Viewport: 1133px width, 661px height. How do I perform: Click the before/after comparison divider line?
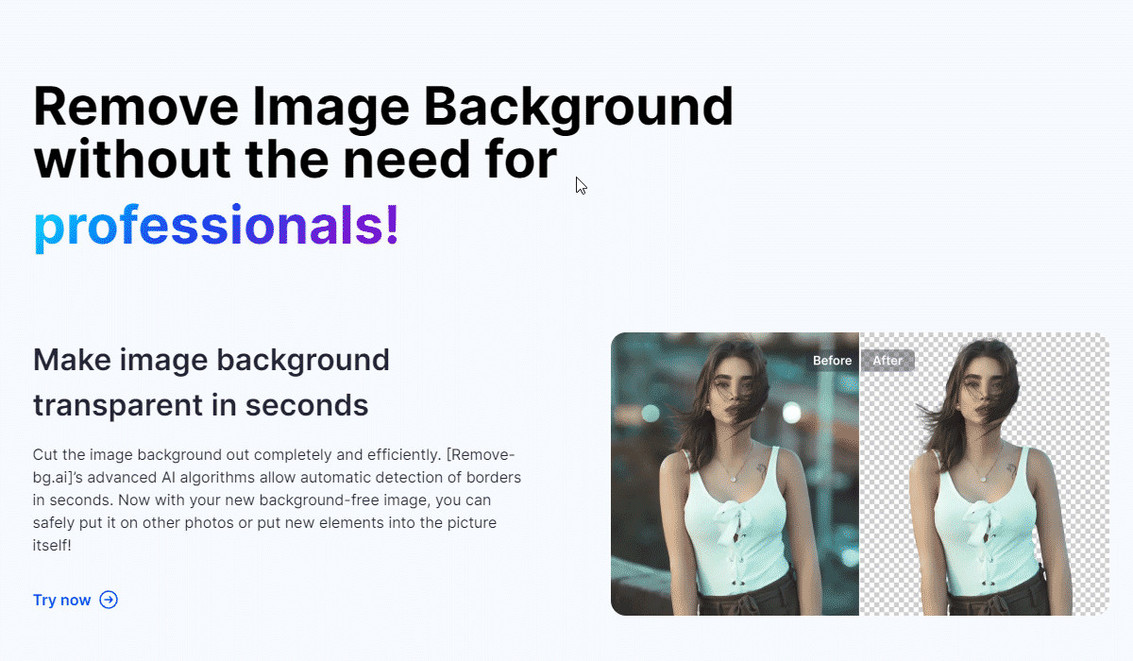(x=859, y=480)
